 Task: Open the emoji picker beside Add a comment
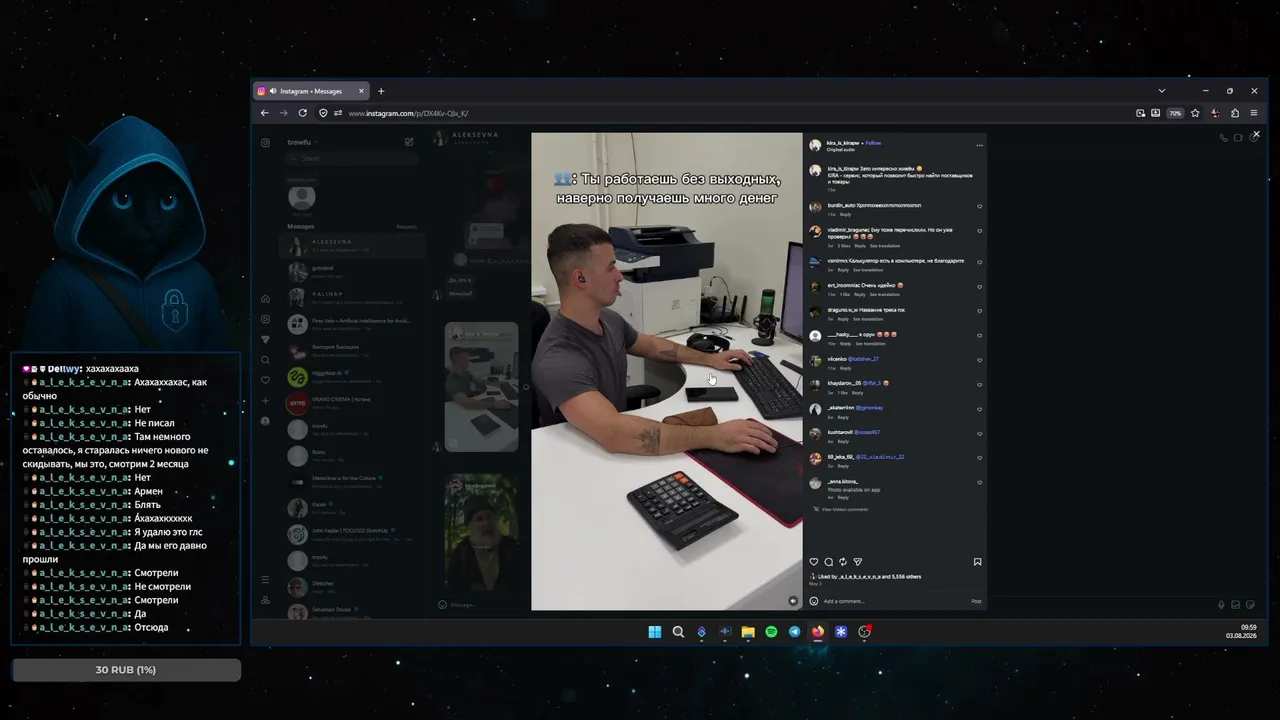pyautogui.click(x=814, y=601)
